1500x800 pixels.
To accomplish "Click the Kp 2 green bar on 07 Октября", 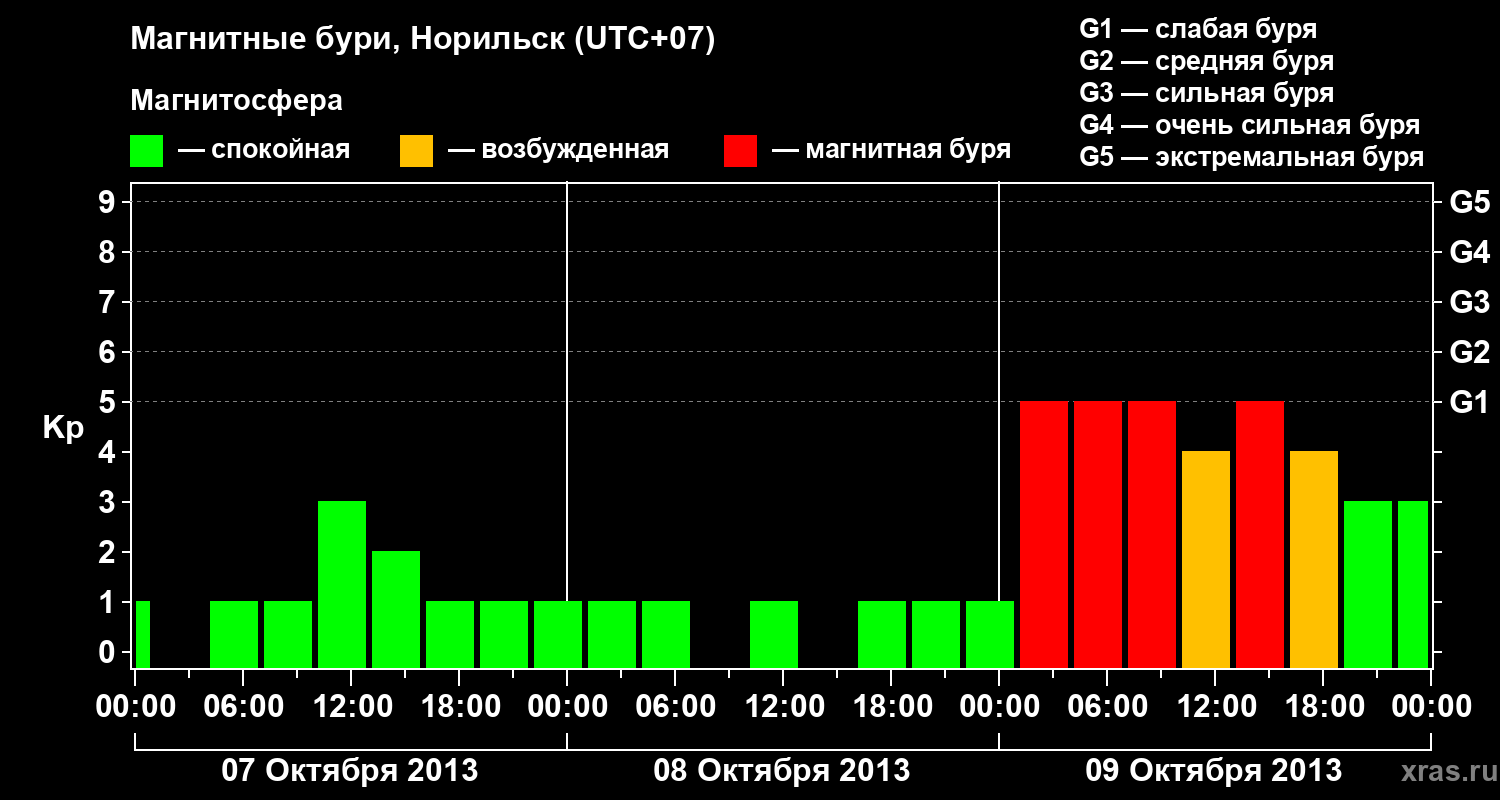I will click(396, 609).
